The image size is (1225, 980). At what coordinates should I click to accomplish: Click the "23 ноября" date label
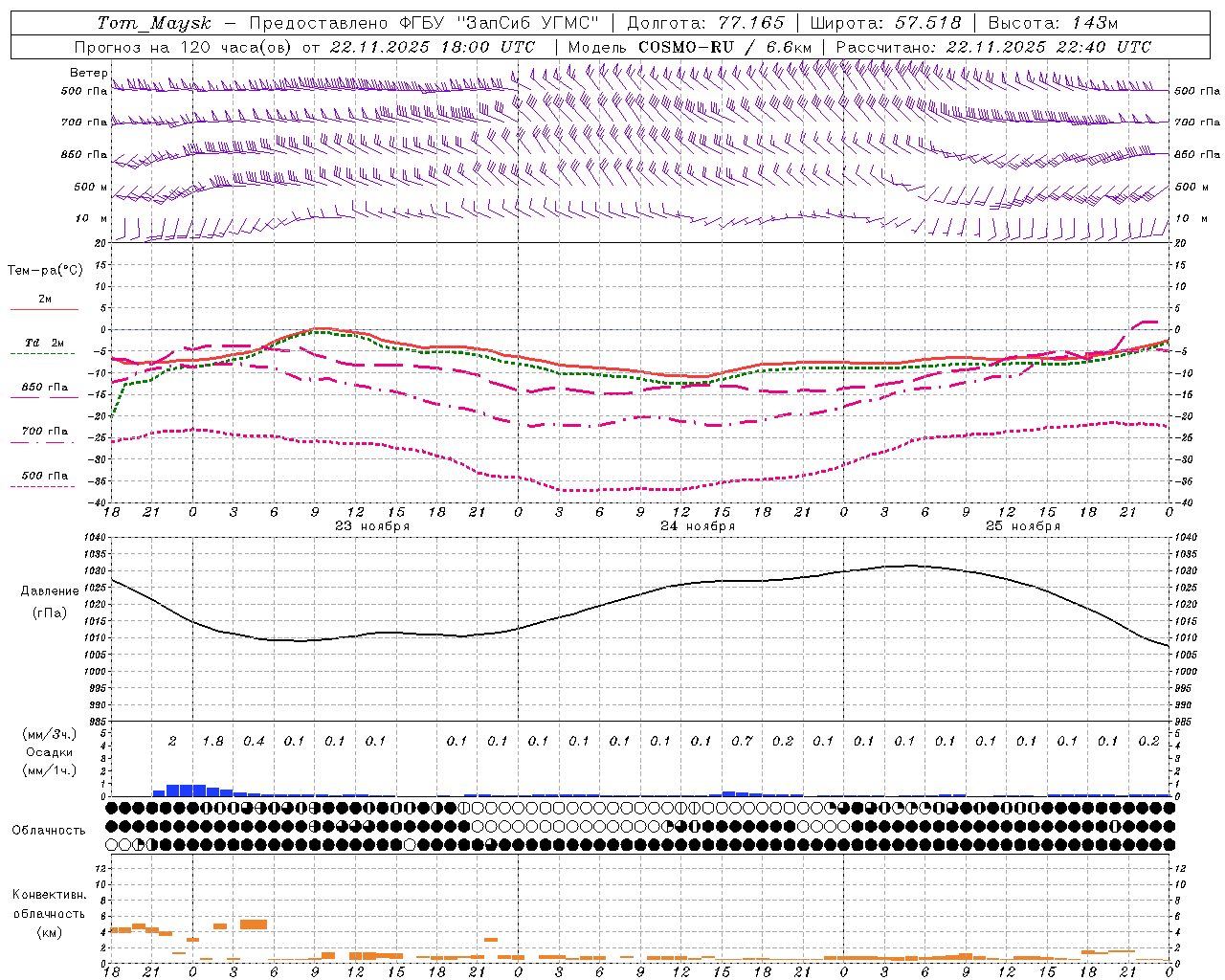pos(372,526)
